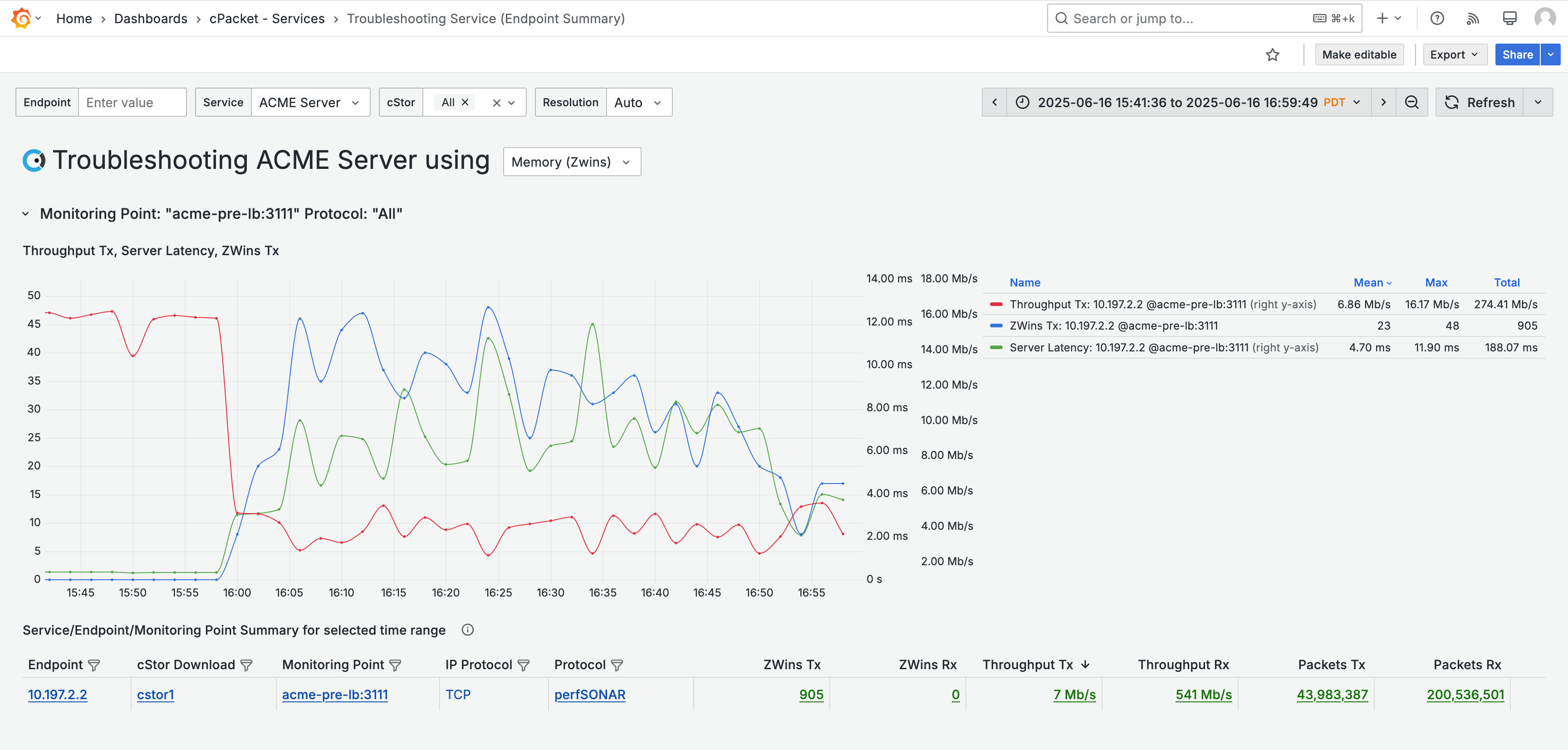Image resolution: width=1568 pixels, height=750 pixels.
Task: Open the refresh interval dropdown
Action: pos(1538,102)
